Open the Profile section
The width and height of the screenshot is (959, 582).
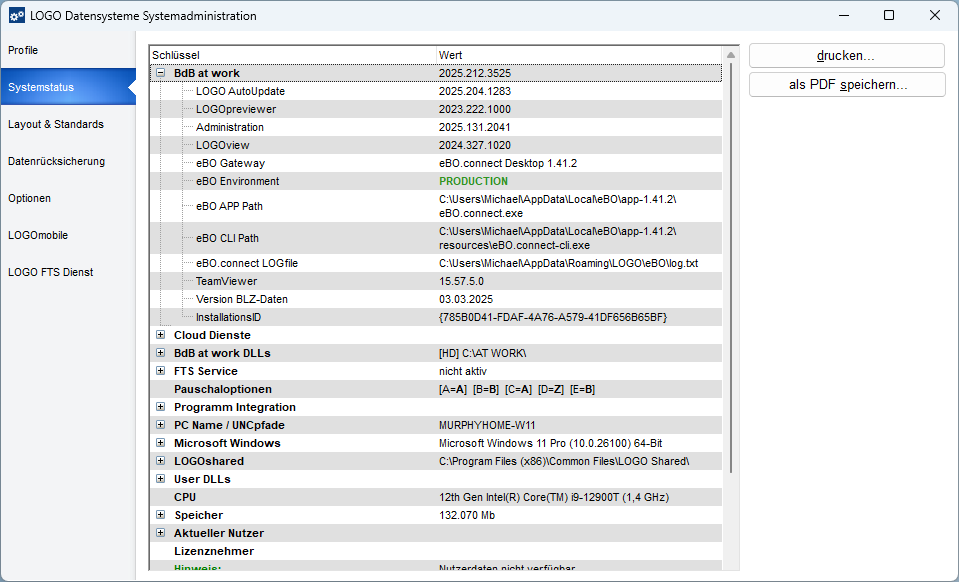(68, 50)
